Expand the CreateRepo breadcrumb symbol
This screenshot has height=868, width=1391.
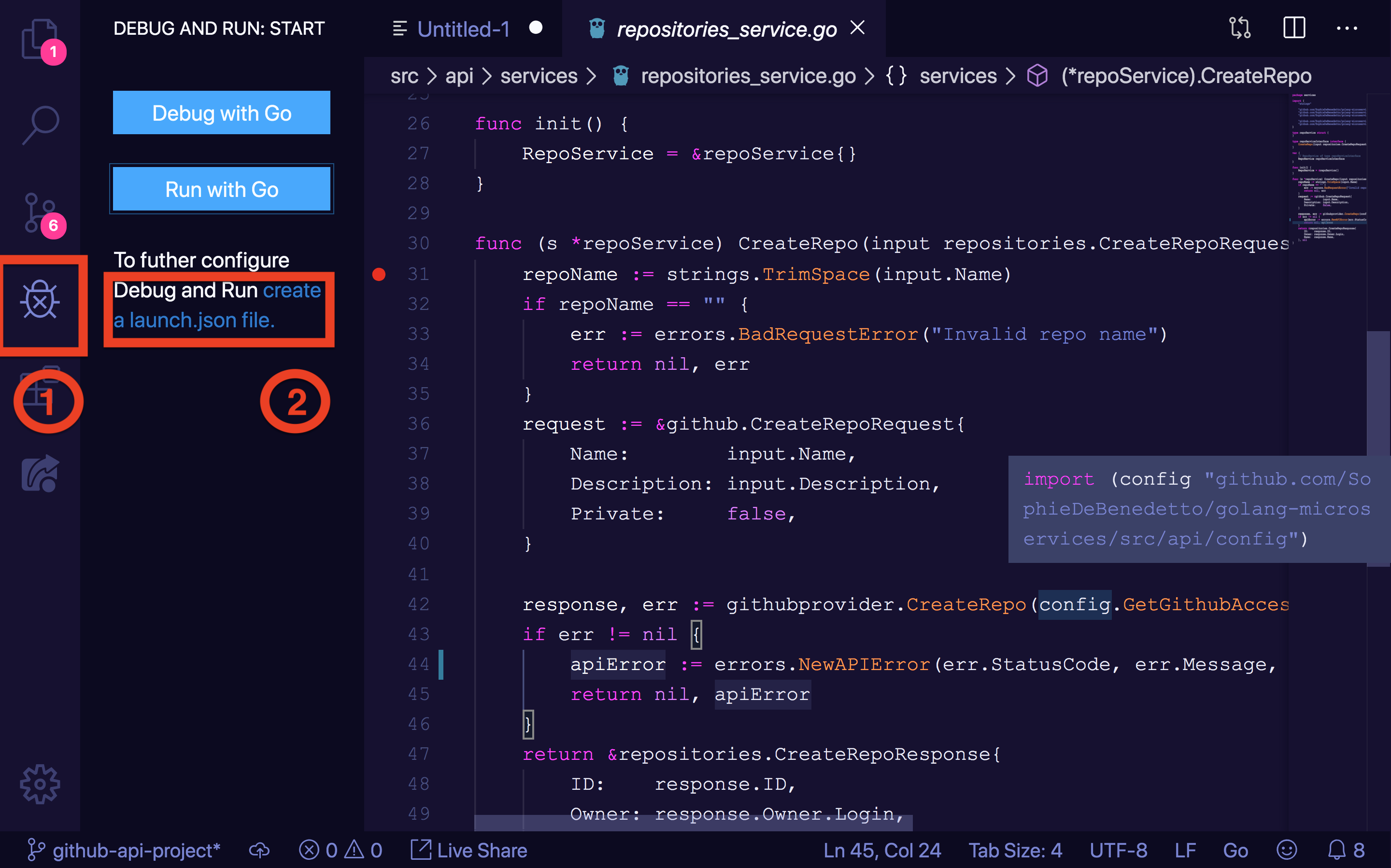click(x=1185, y=76)
